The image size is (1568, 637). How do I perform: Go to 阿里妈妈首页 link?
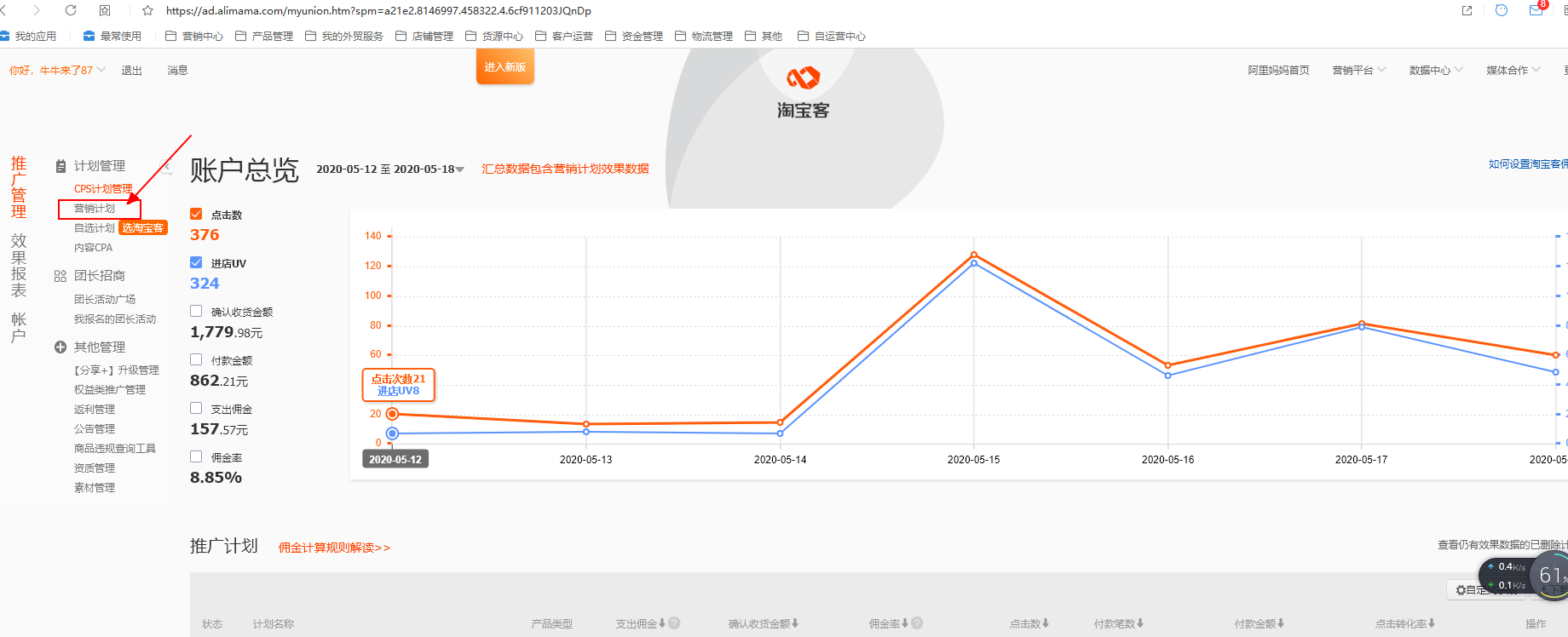coord(1278,70)
